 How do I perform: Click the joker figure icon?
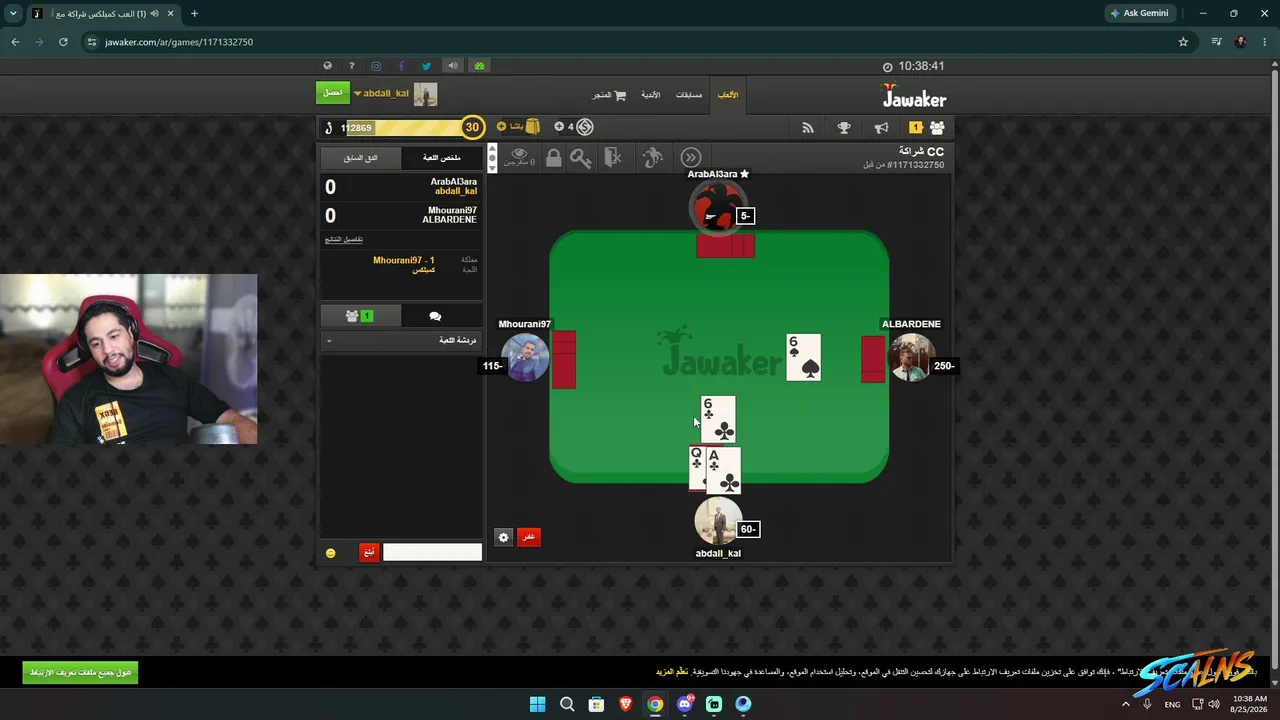click(652, 158)
